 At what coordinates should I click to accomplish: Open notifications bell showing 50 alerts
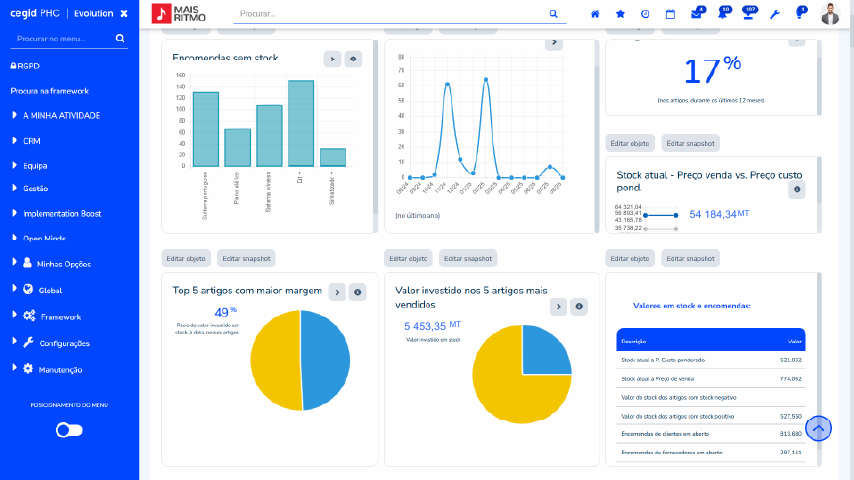(722, 14)
